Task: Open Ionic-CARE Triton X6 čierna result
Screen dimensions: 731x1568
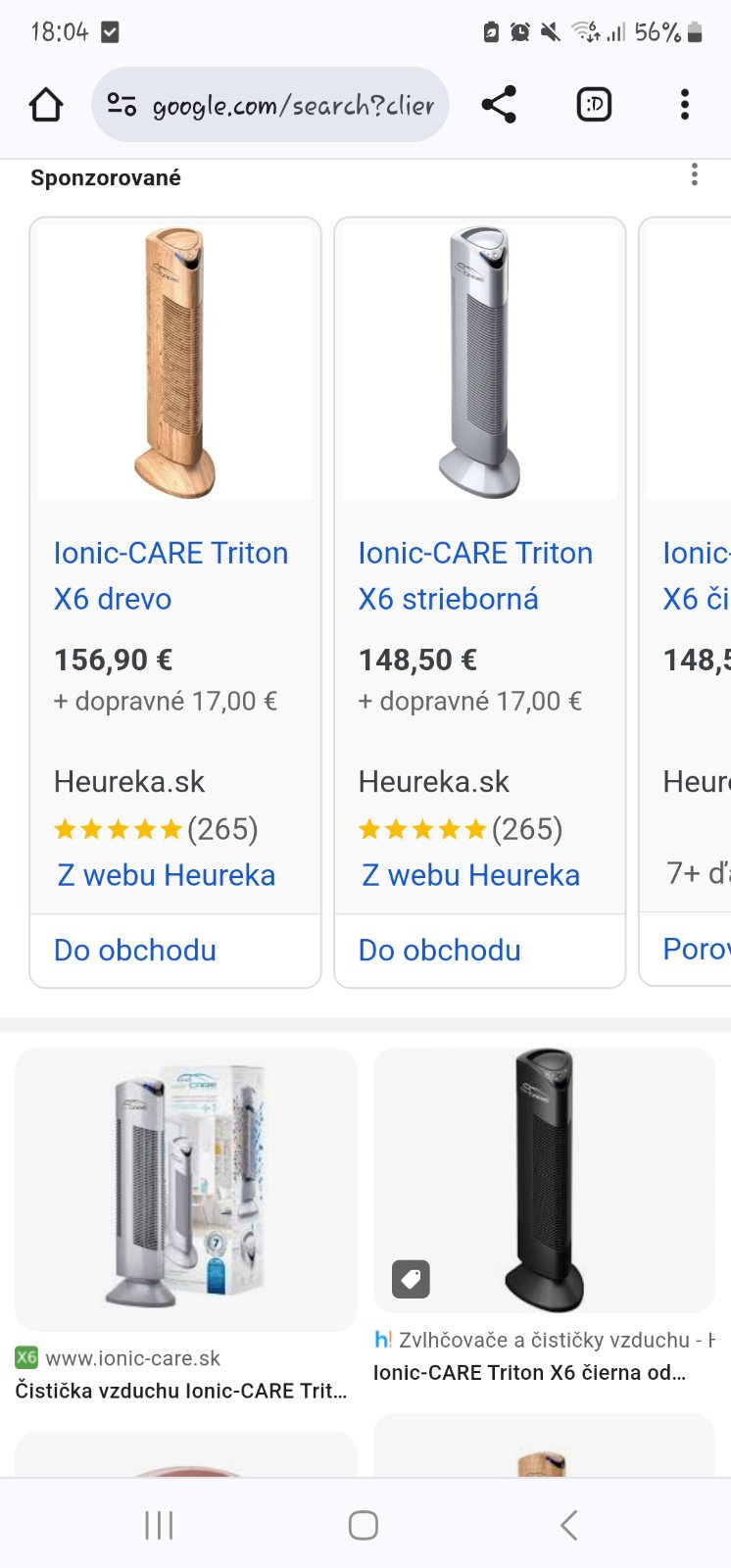Action: (529, 1372)
